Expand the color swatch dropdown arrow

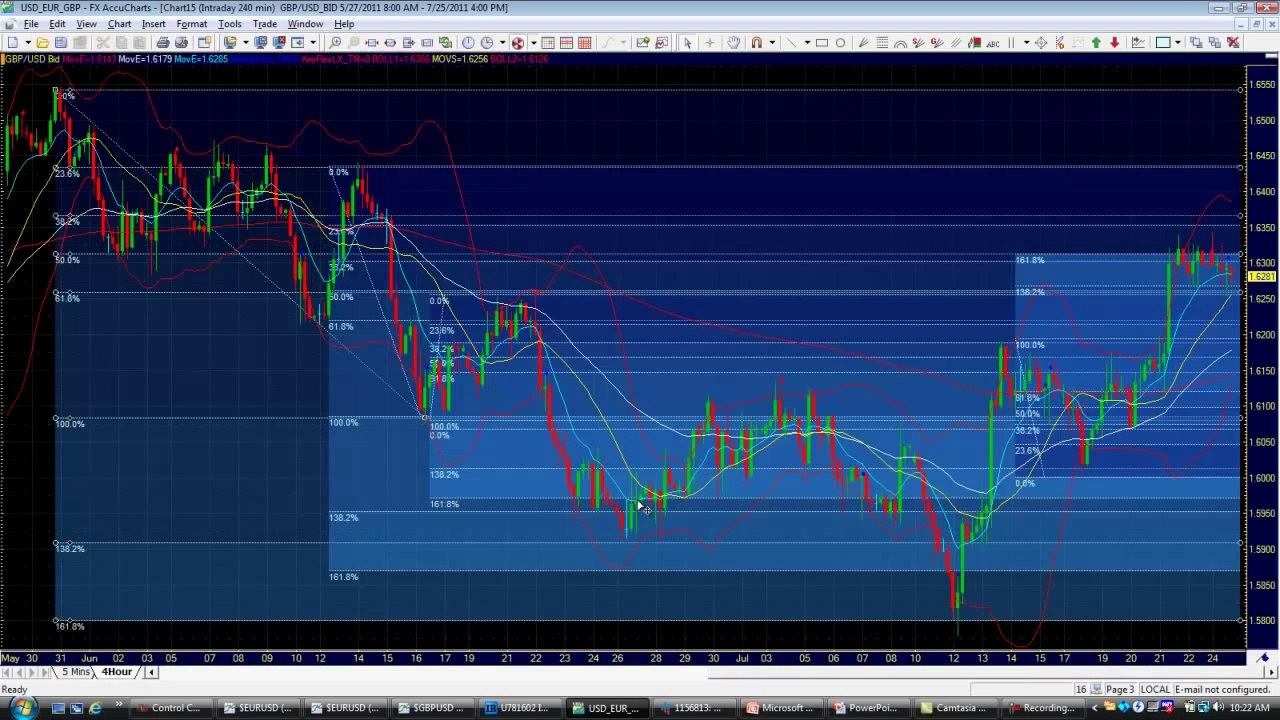click(x=1177, y=42)
